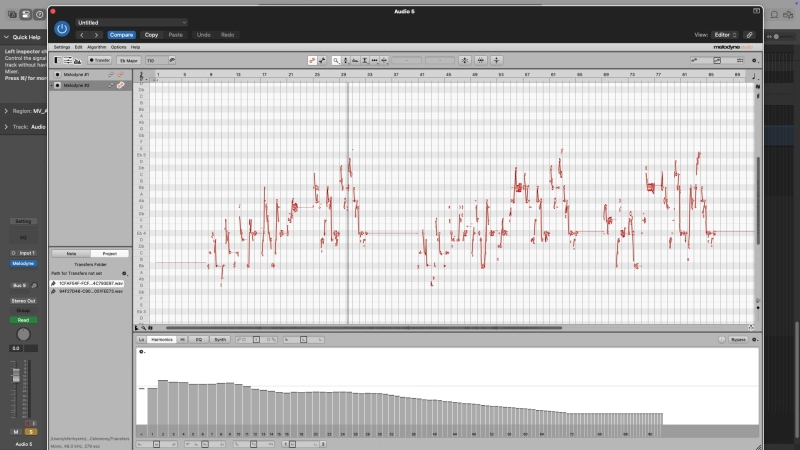Open the Melodyne settings gear icon
Image resolution: width=800 pixels, height=450 pixels.
coord(753,60)
